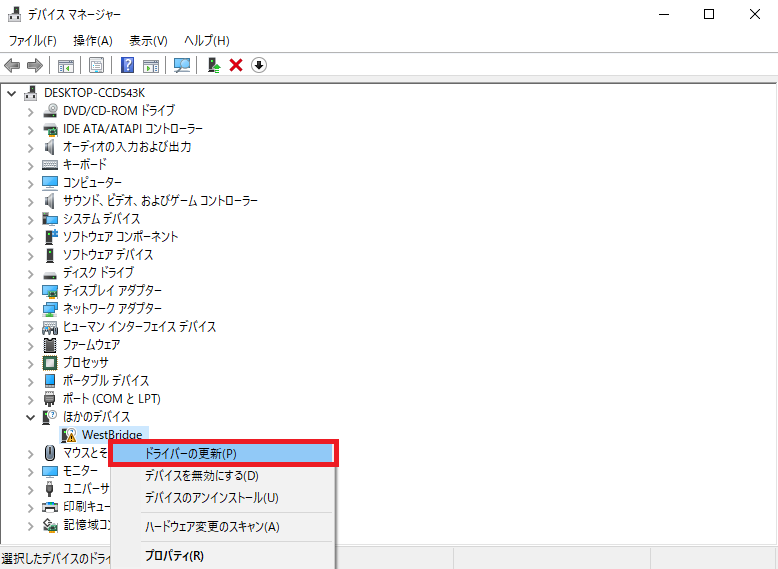Click the Properties toolbar icon
Image resolution: width=778 pixels, height=569 pixels.
point(96,65)
